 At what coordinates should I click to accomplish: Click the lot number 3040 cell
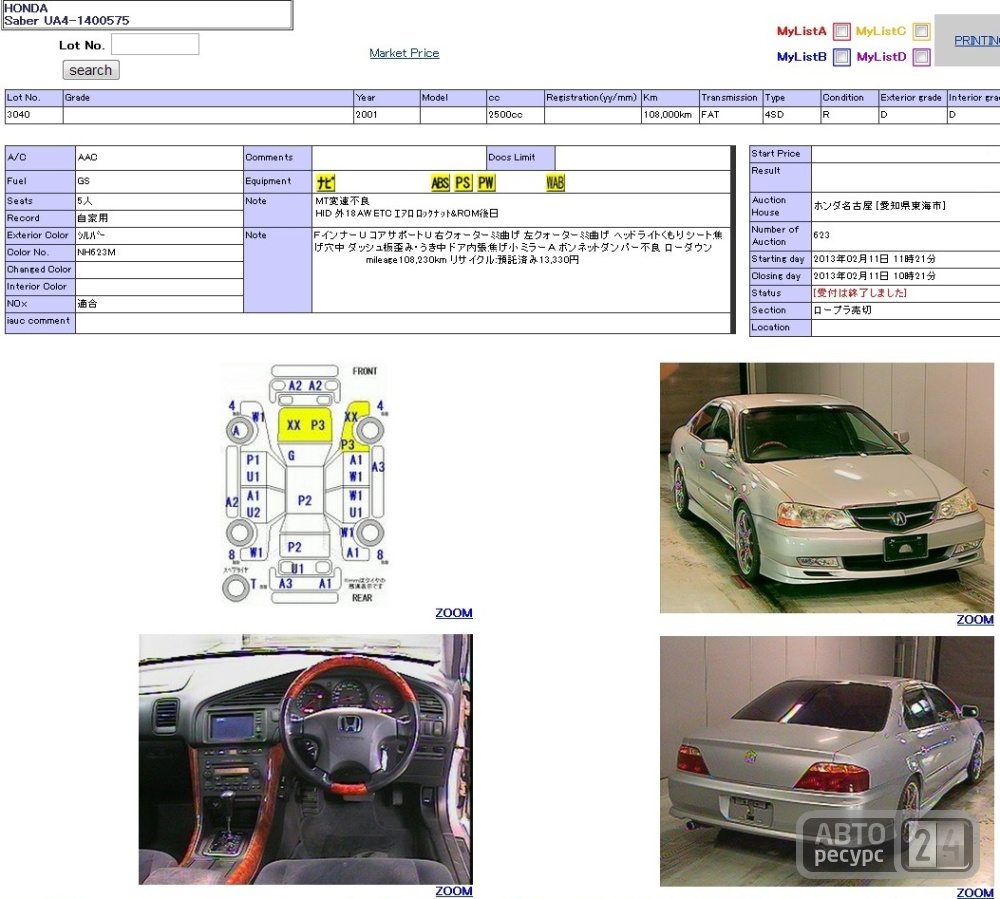[34, 115]
